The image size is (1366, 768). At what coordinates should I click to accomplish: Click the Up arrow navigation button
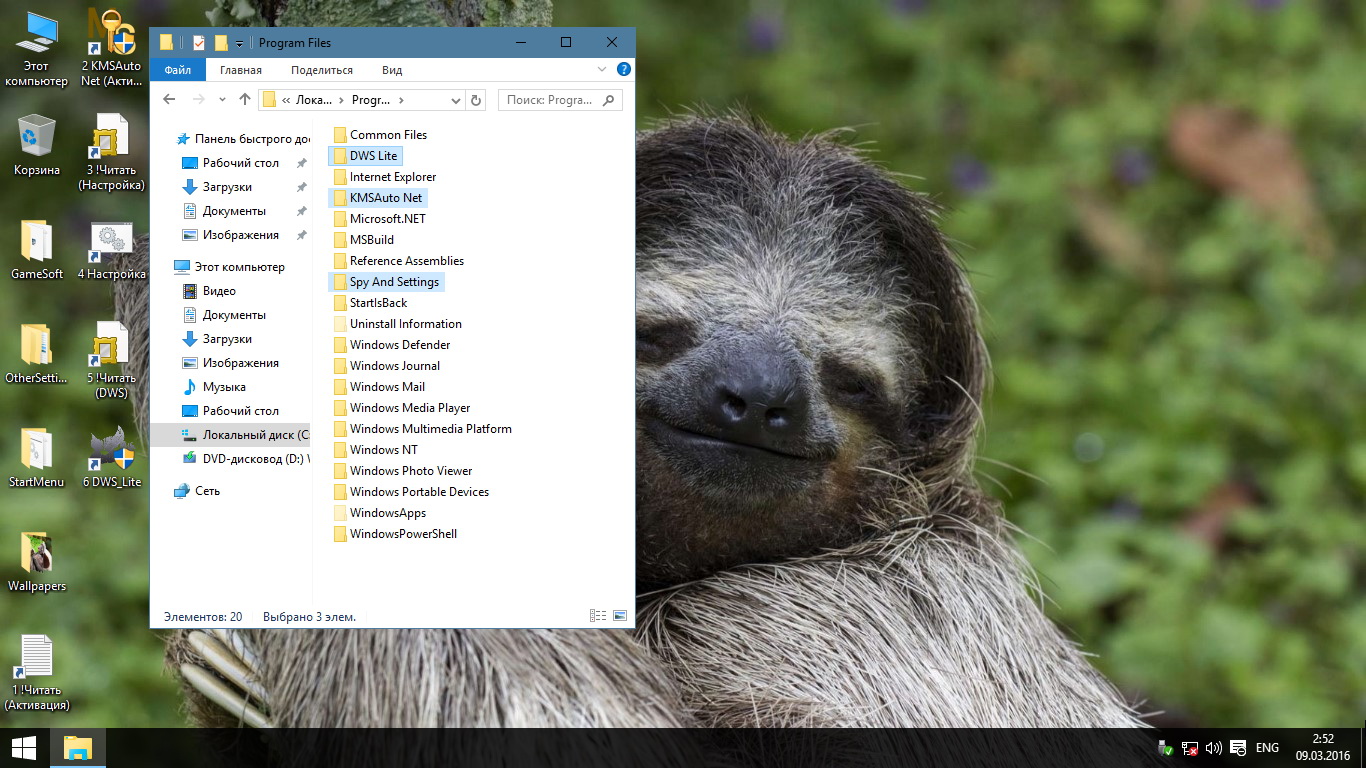[x=245, y=100]
